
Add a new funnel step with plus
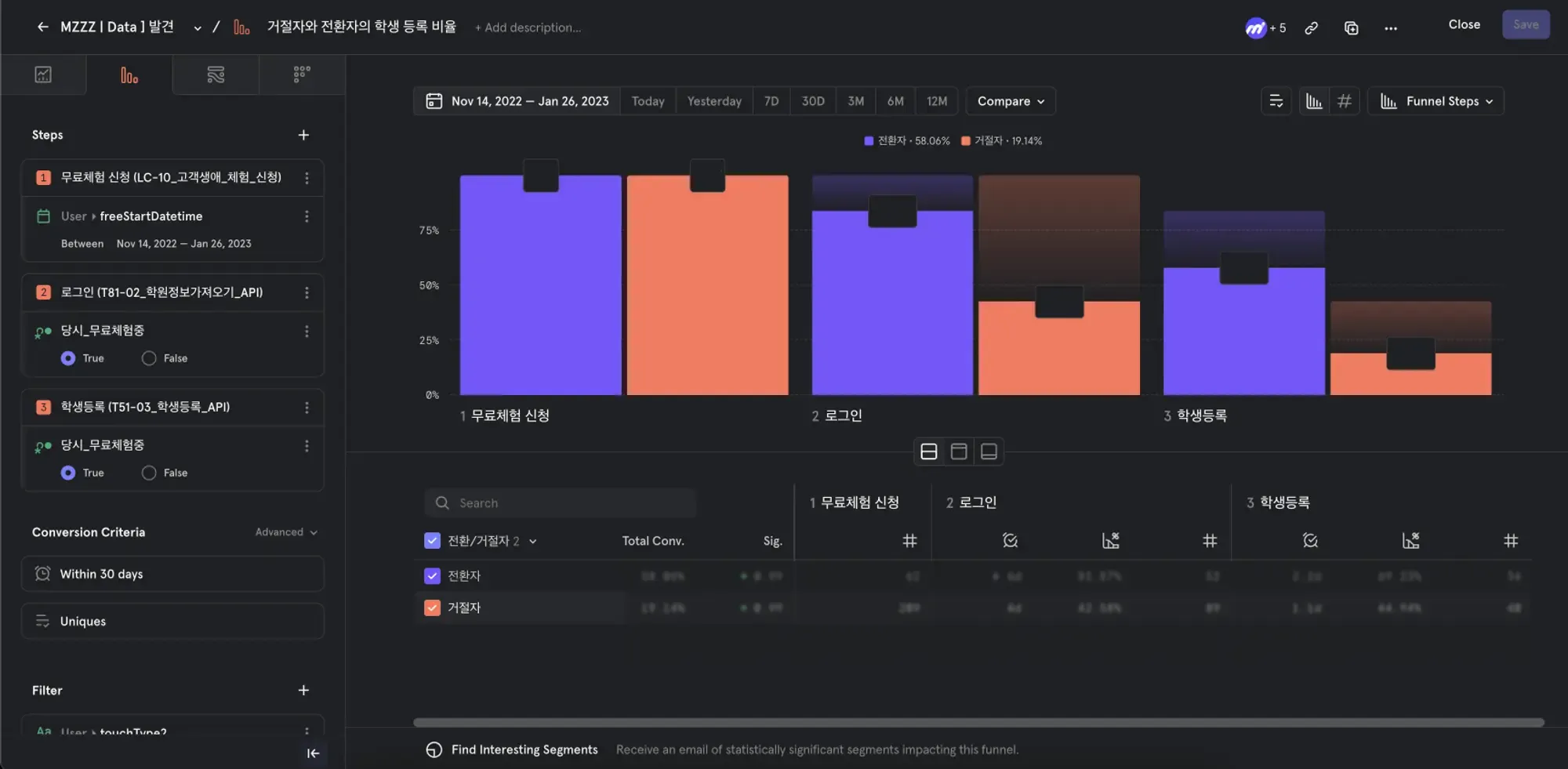click(303, 135)
